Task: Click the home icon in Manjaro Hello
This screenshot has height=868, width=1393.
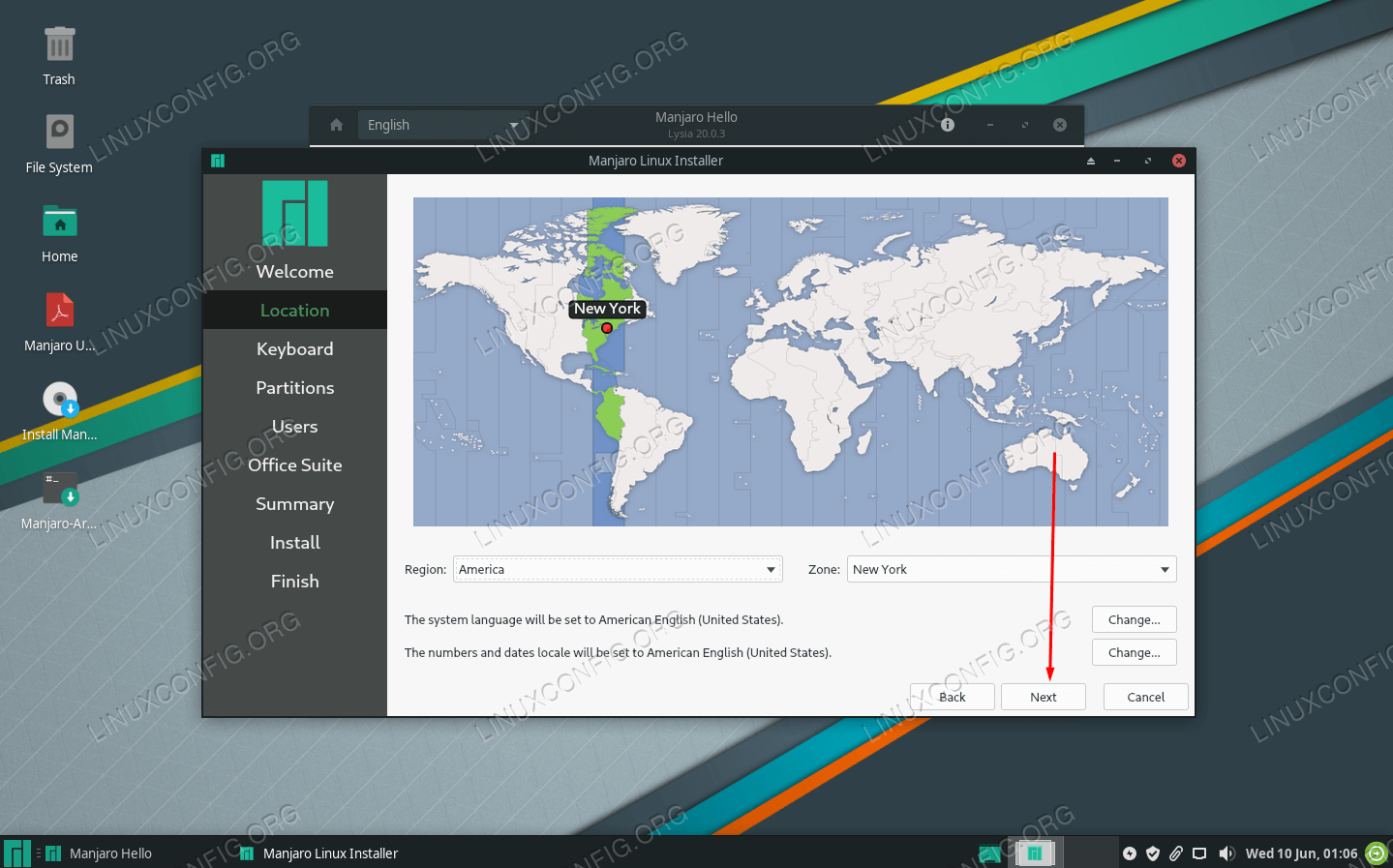Action: 336,125
